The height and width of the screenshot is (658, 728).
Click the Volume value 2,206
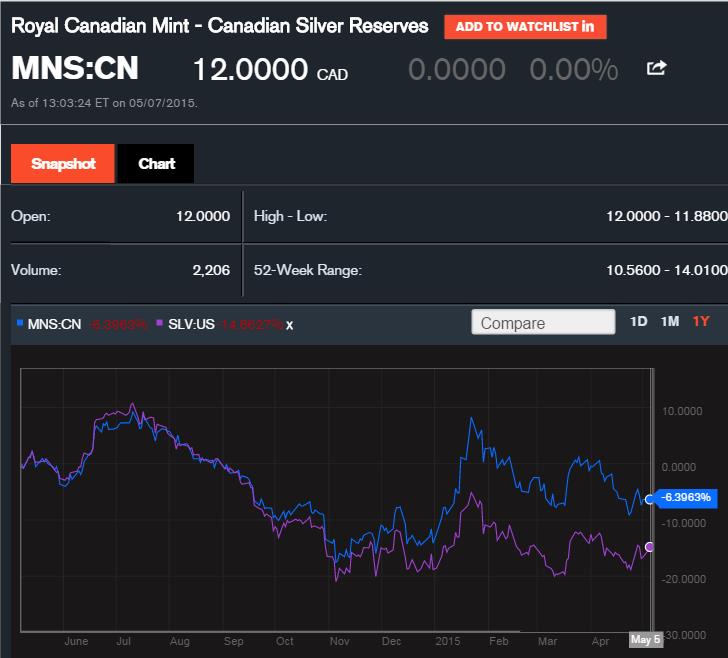(x=211, y=270)
